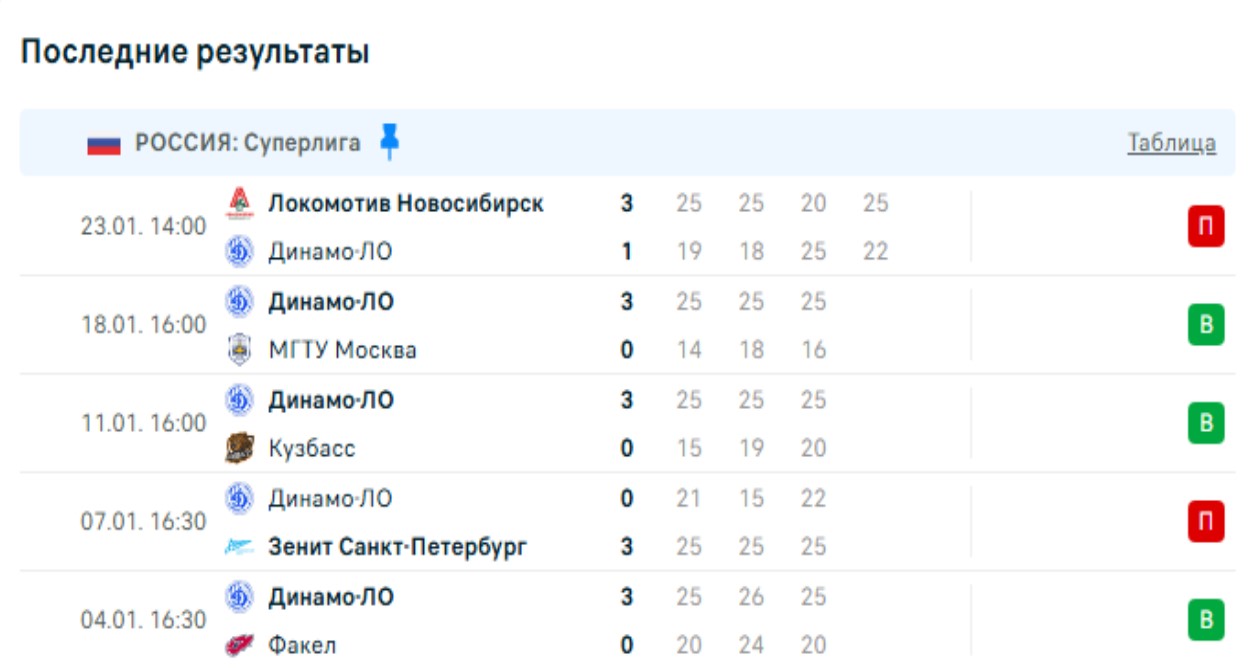Open the Таблица standings link
The image size is (1254, 668).
pyautogui.click(x=1171, y=143)
